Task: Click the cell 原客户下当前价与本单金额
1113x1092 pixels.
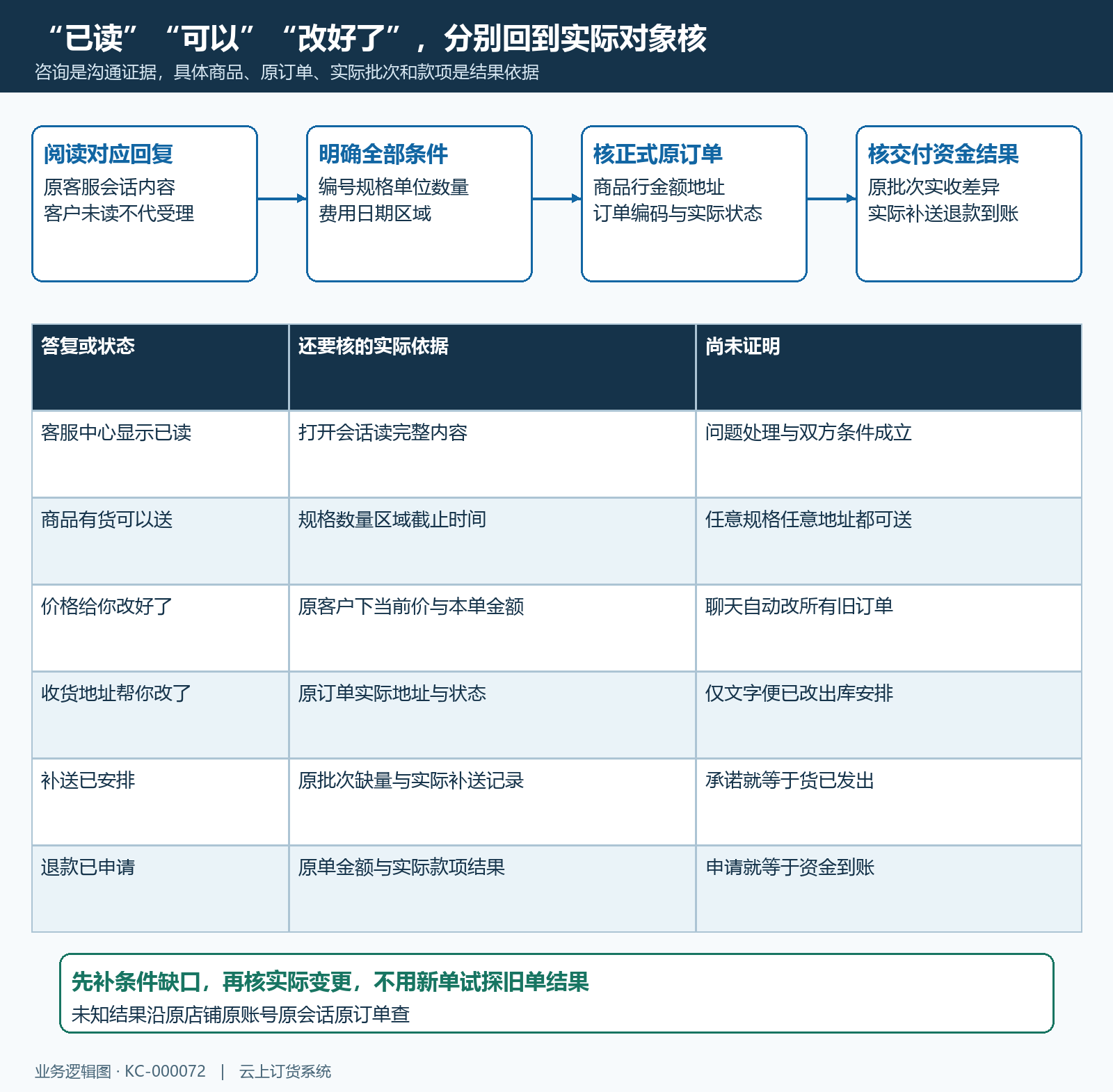Action: pyautogui.click(x=493, y=628)
